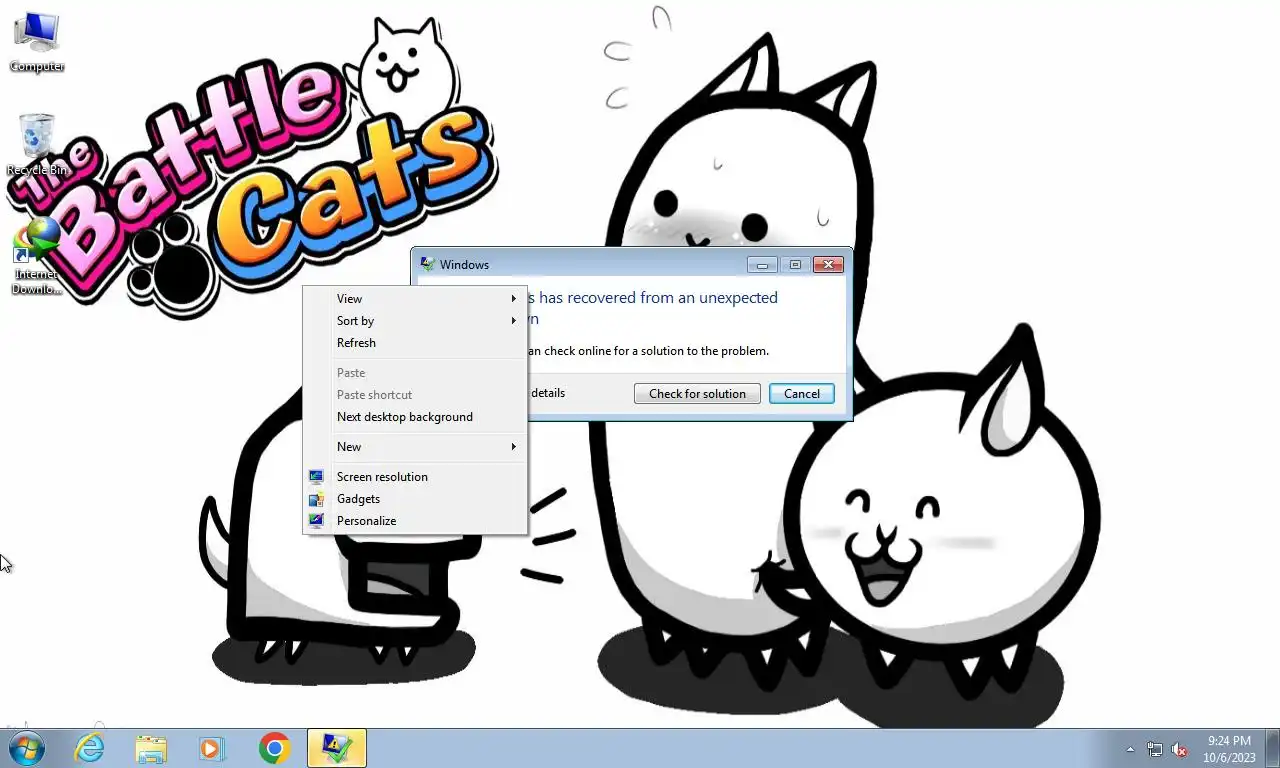The image size is (1280, 768).
Task: Minimize the Windows error dialog
Action: [x=762, y=265]
